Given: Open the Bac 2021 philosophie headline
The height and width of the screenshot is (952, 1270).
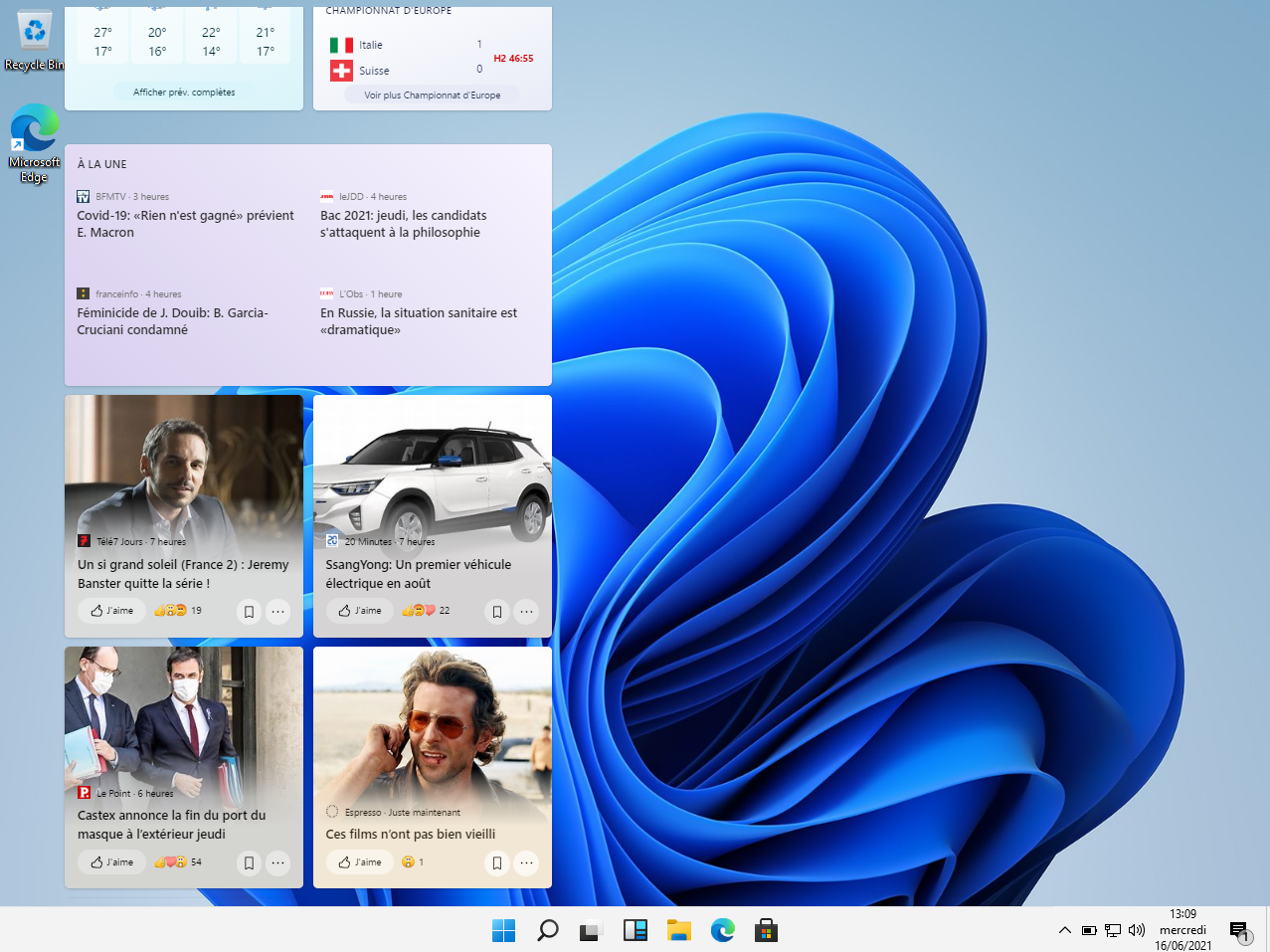Looking at the screenshot, I should (403, 224).
